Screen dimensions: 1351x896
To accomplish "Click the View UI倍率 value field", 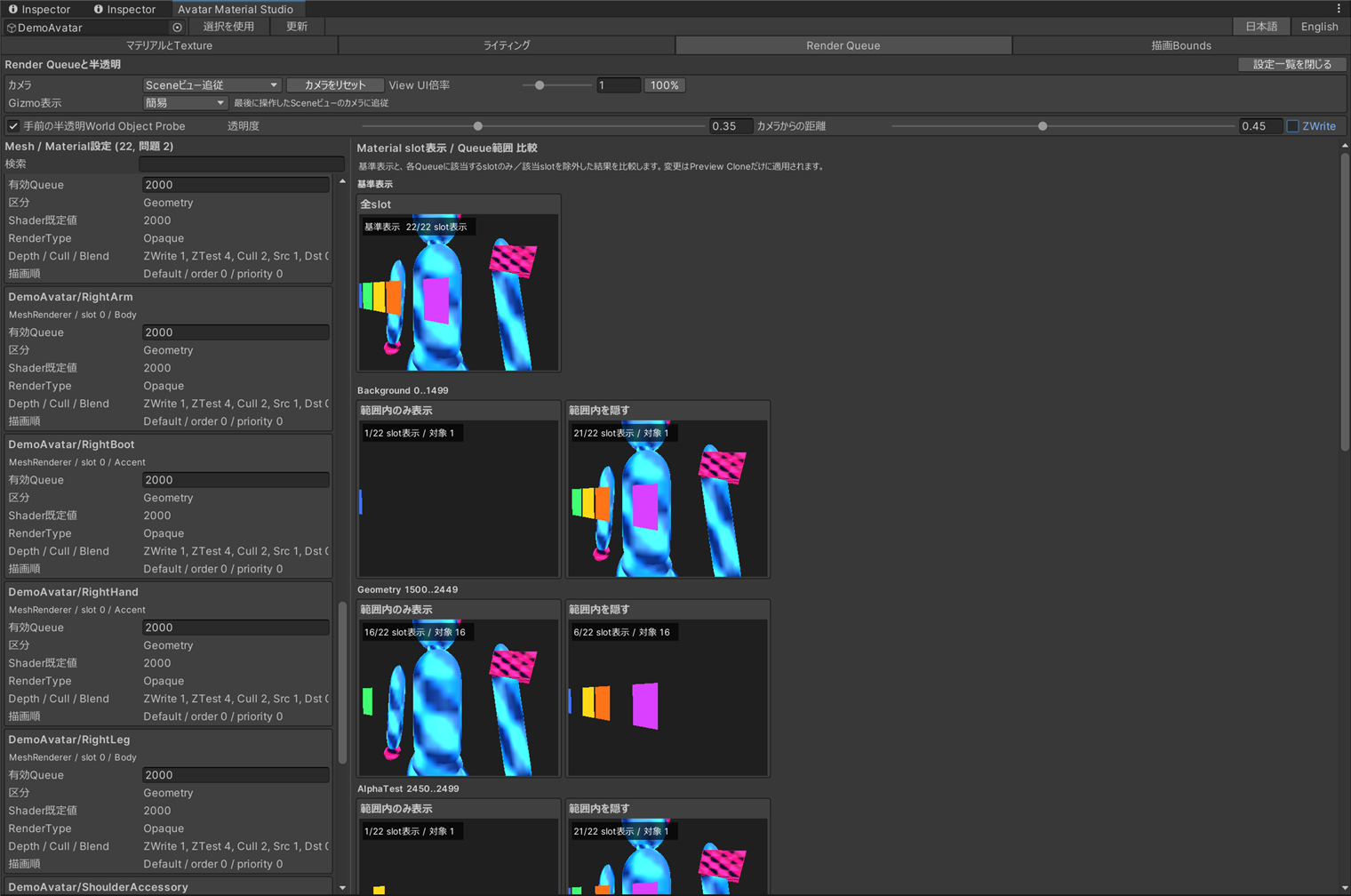I will click(x=618, y=85).
